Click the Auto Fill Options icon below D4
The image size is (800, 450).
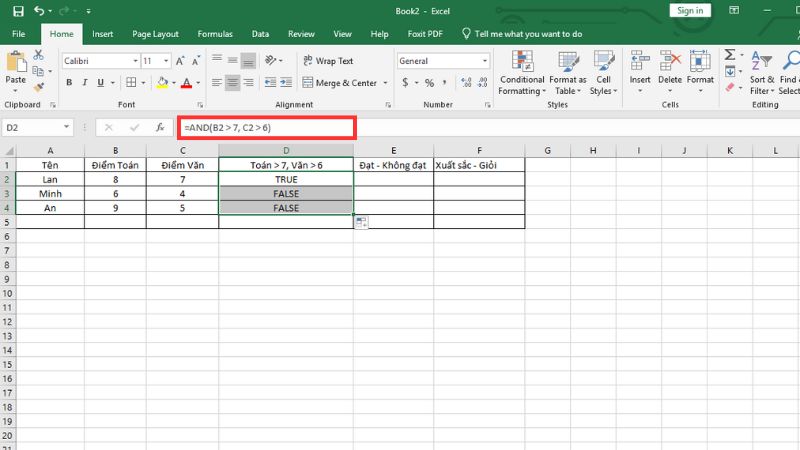pyautogui.click(x=360, y=222)
